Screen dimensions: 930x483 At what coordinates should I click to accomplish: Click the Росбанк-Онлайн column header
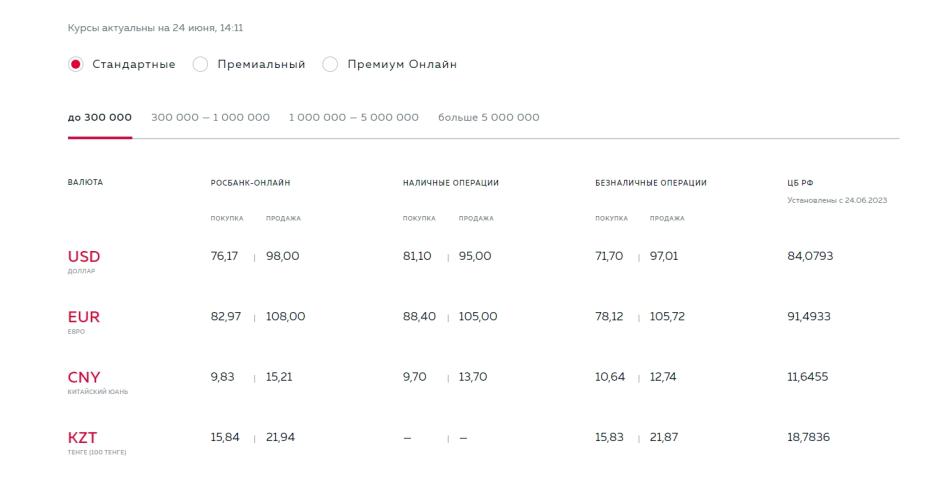(250, 183)
